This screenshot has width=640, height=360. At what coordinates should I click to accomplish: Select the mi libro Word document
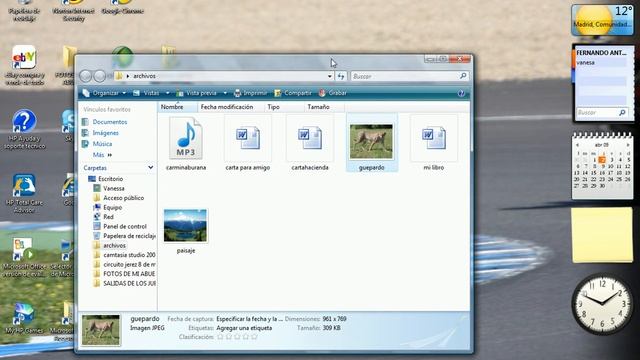[433, 139]
